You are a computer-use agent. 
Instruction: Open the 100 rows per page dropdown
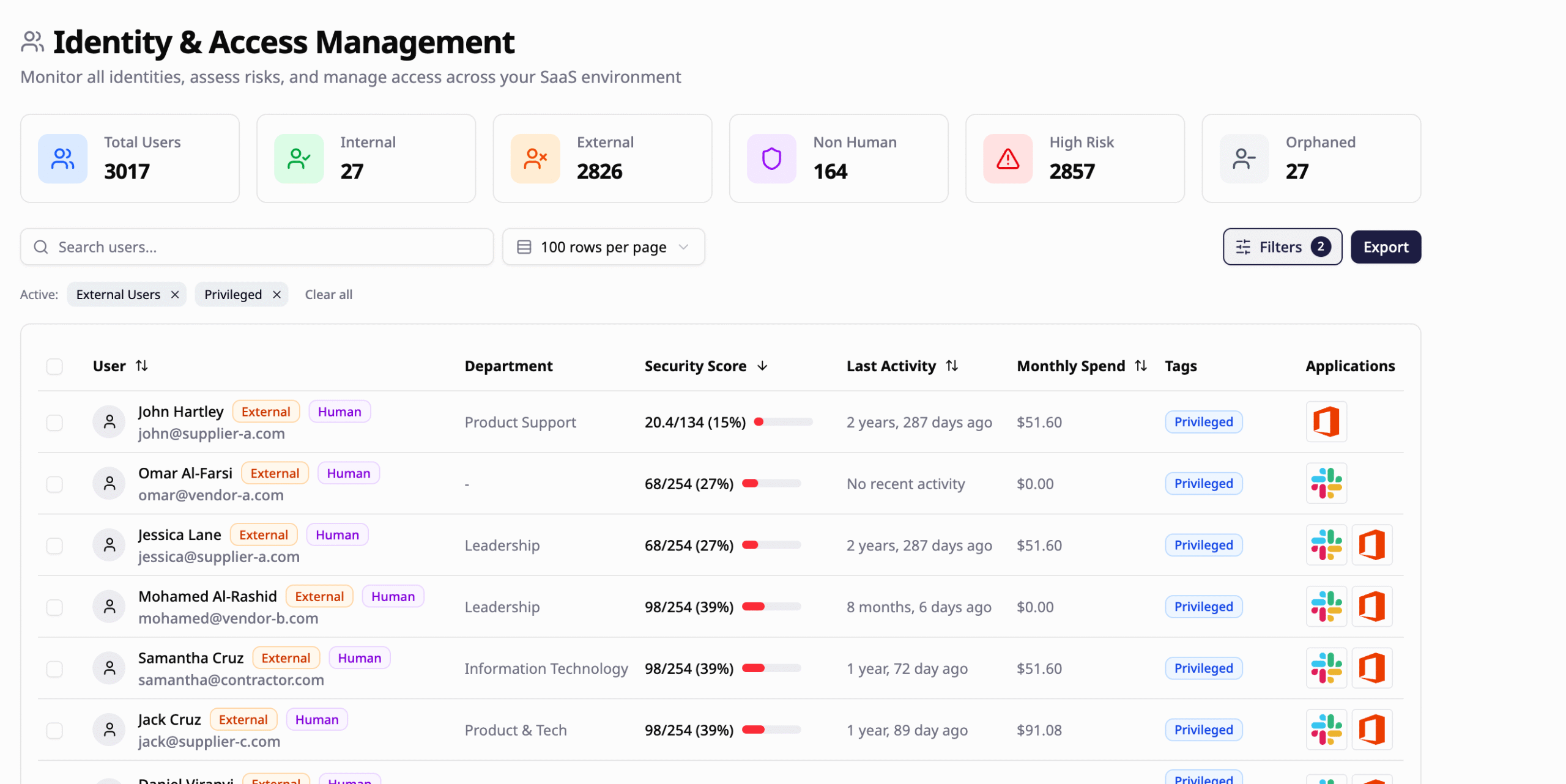[x=603, y=247]
